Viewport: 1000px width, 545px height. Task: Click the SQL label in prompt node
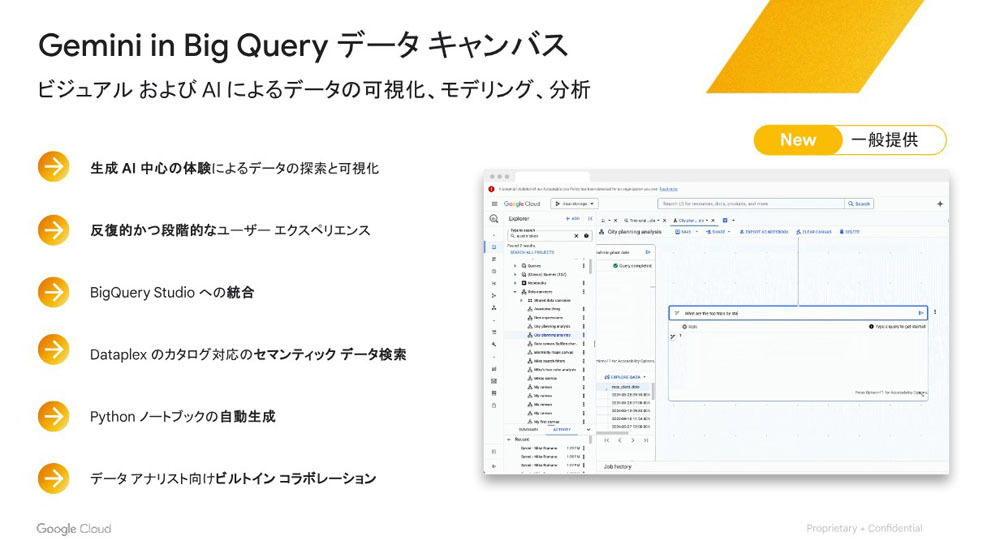[x=691, y=326]
